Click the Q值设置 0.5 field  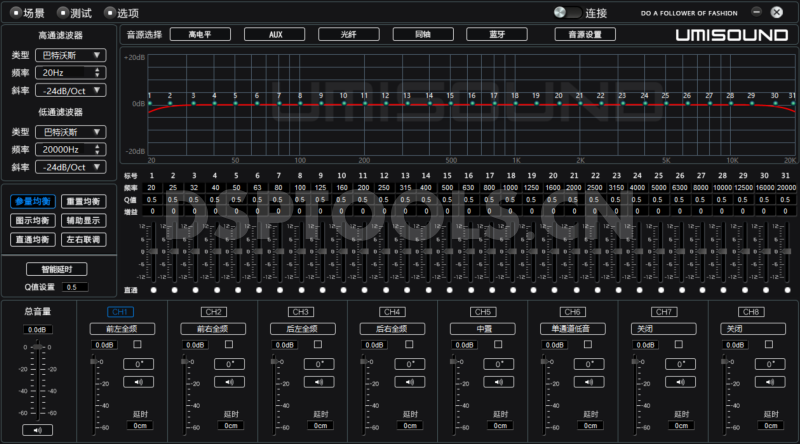pos(75,287)
